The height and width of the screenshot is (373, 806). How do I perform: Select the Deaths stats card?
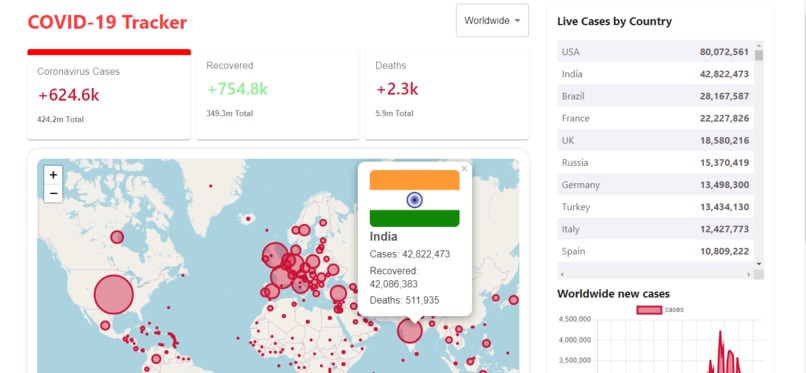click(447, 94)
